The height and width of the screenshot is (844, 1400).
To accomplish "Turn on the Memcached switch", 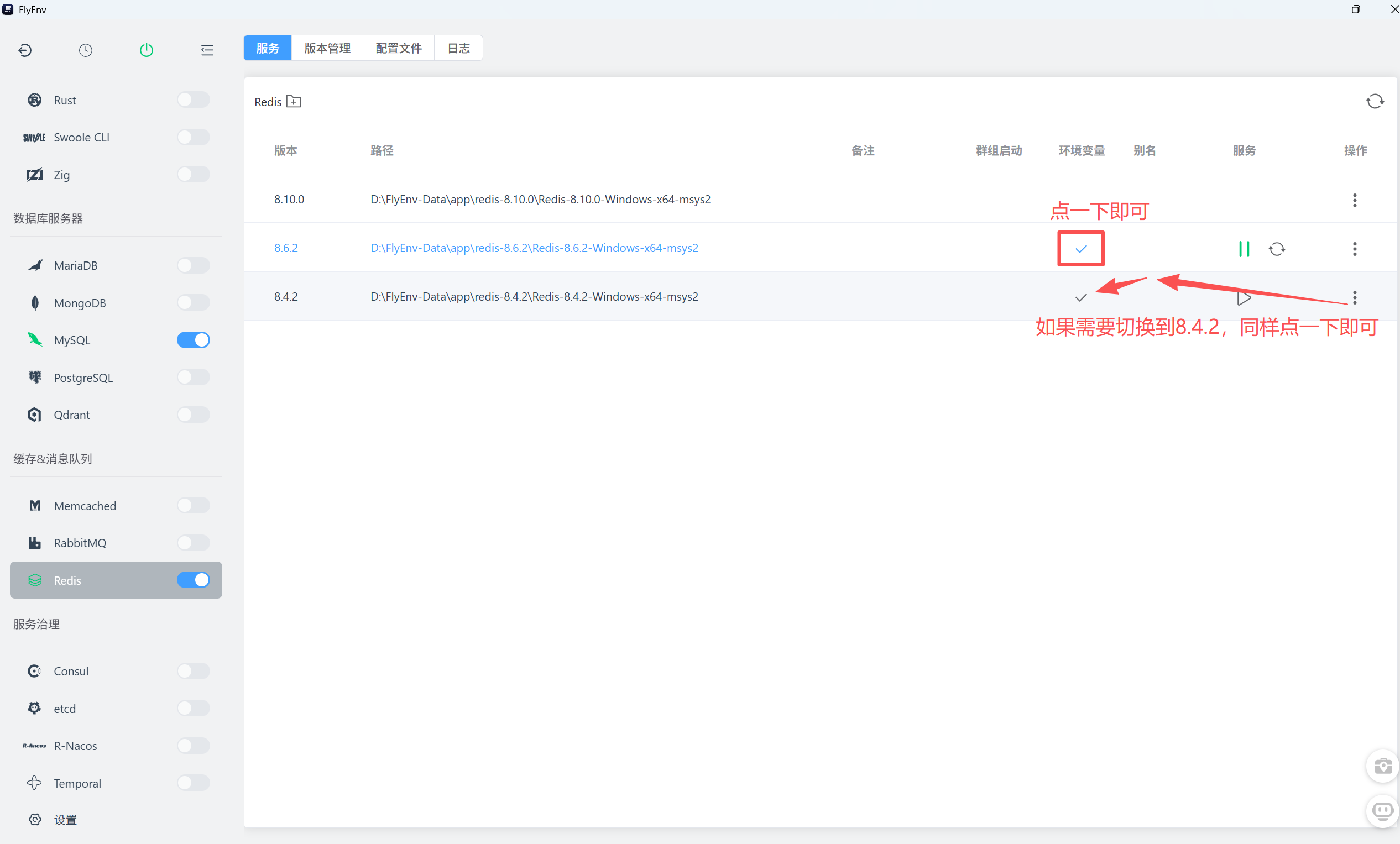I will coord(193,505).
